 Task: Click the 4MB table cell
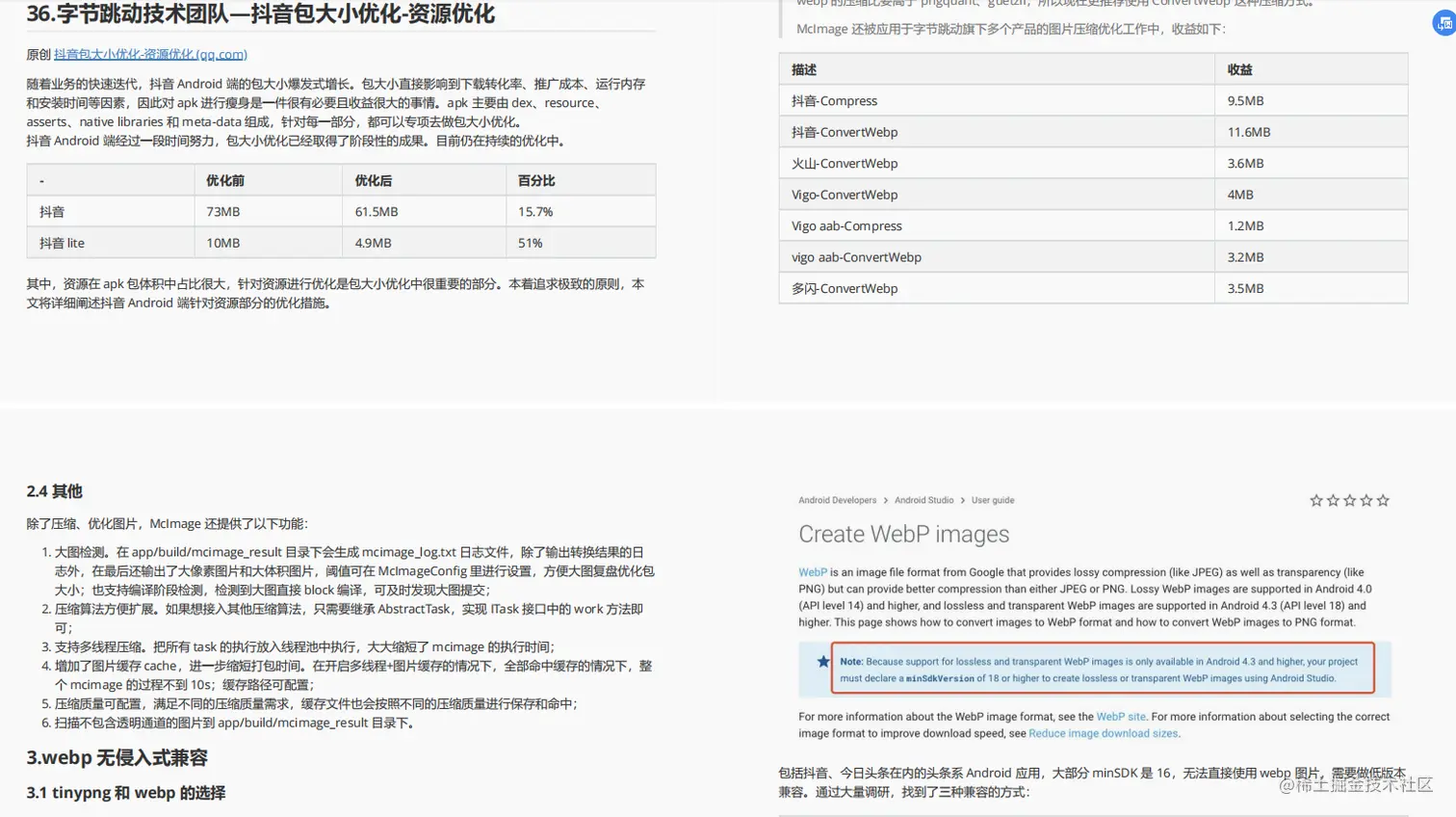[1311, 195]
